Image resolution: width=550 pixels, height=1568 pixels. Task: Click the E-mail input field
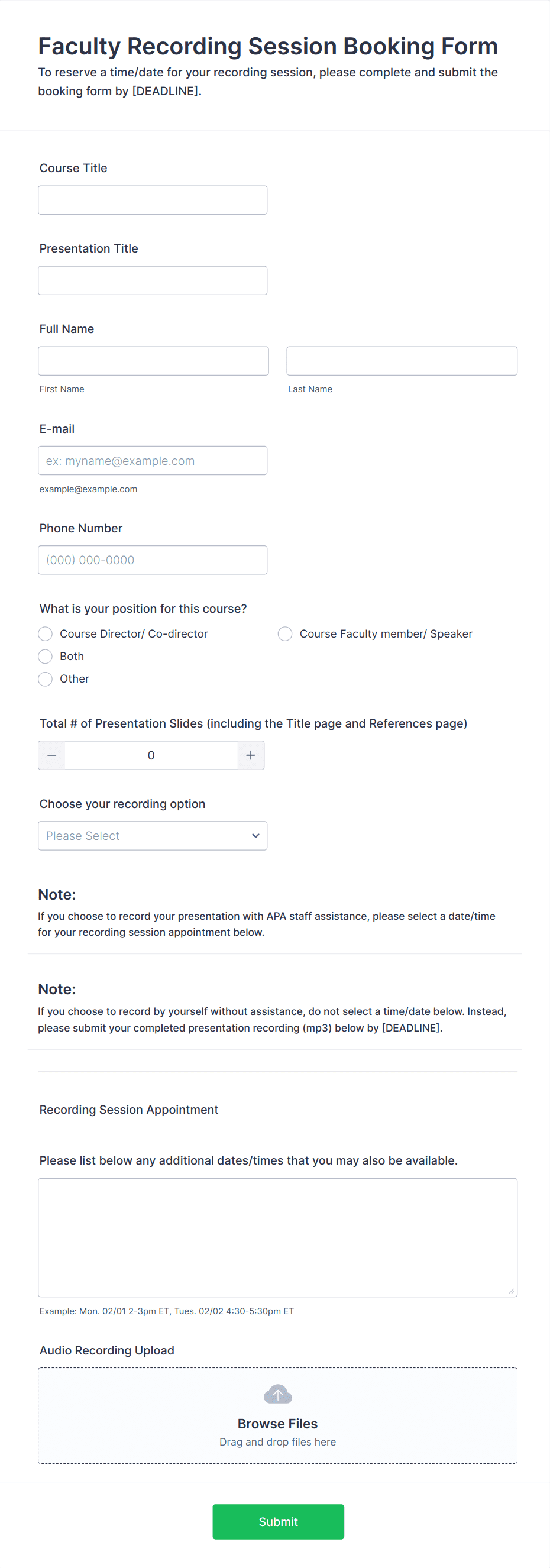click(152, 460)
